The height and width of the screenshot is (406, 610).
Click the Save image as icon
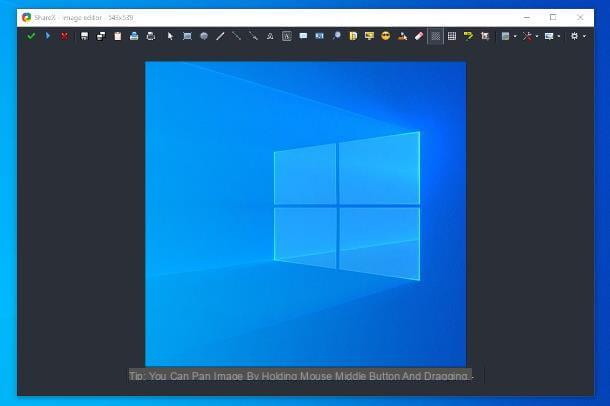click(101, 36)
